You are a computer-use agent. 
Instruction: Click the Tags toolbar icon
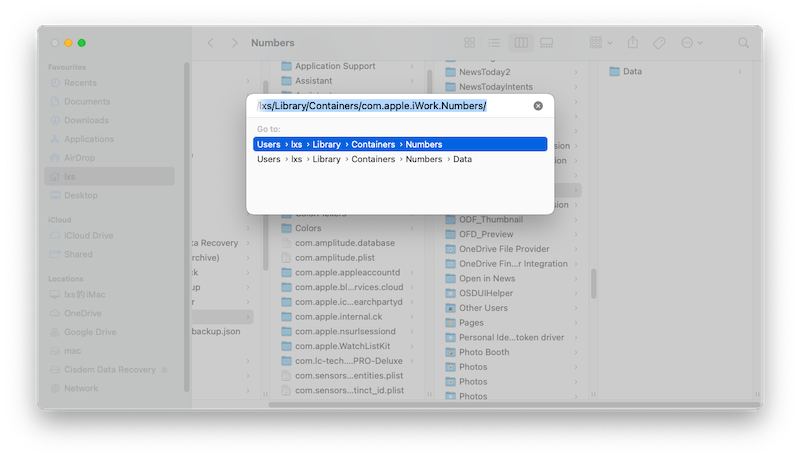(x=659, y=43)
